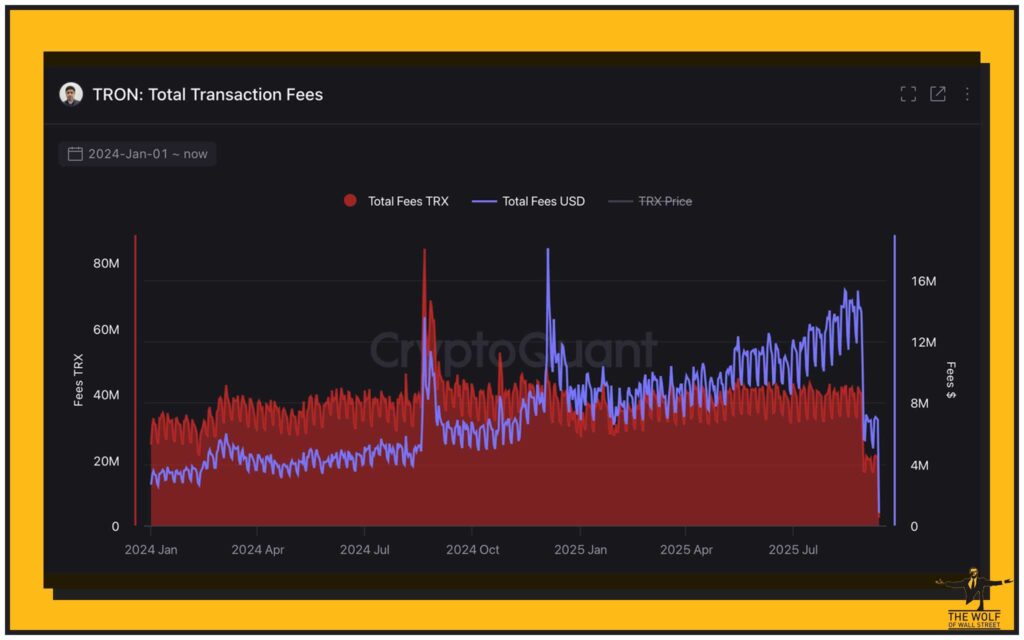The height and width of the screenshot is (640, 1024).
Task: Click the Fees TRX axis title
Action: tap(78, 380)
